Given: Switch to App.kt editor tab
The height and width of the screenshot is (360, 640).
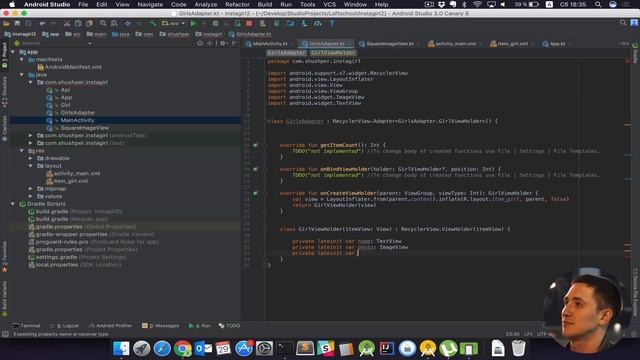Looking at the screenshot, I should coord(557,44).
